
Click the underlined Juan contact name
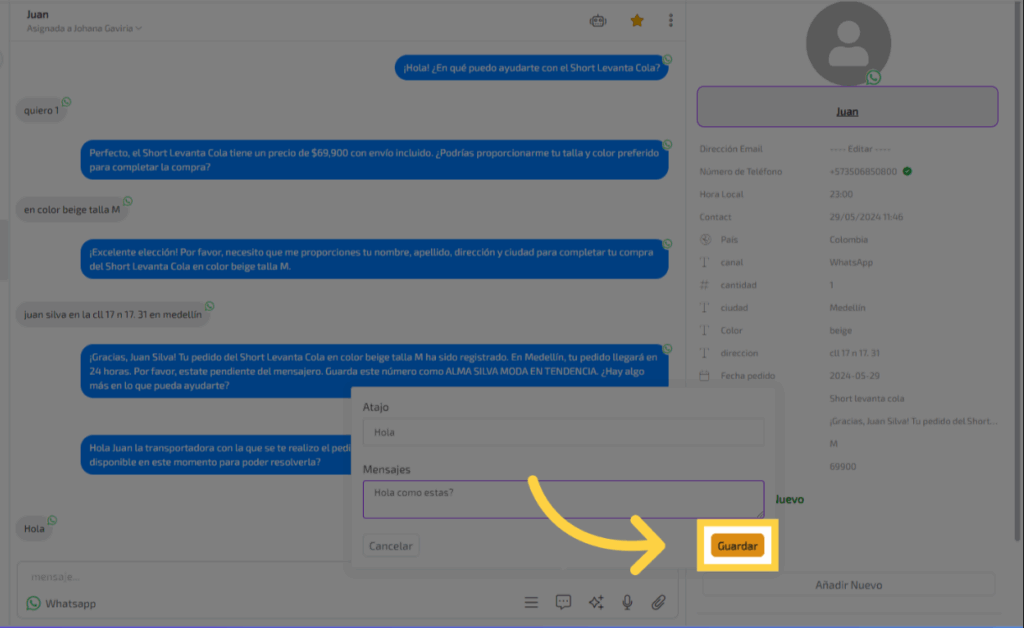click(847, 112)
